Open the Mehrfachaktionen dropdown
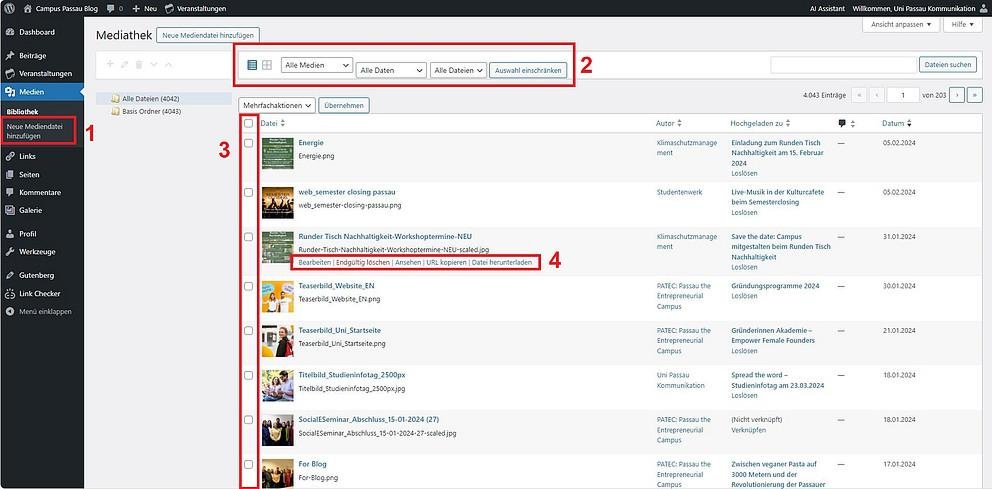The height and width of the screenshot is (489, 992). (x=277, y=105)
